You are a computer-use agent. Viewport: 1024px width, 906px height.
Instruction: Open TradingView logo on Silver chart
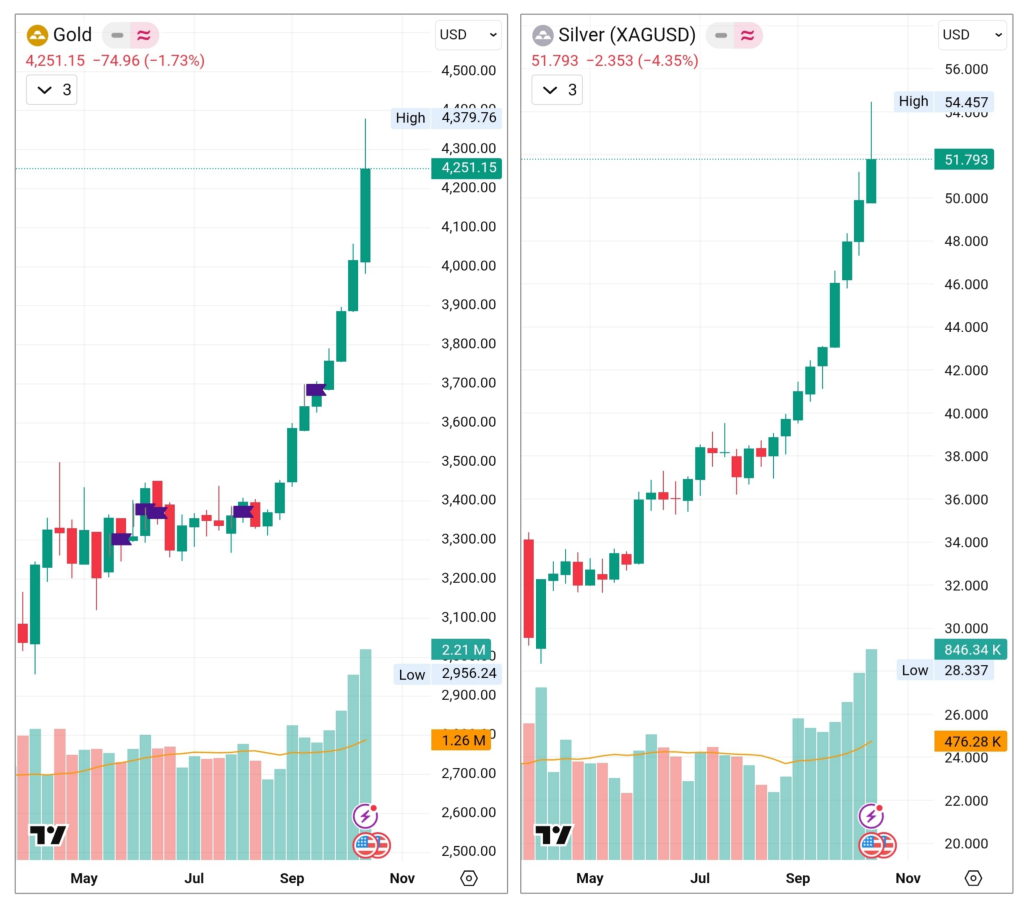pos(553,835)
